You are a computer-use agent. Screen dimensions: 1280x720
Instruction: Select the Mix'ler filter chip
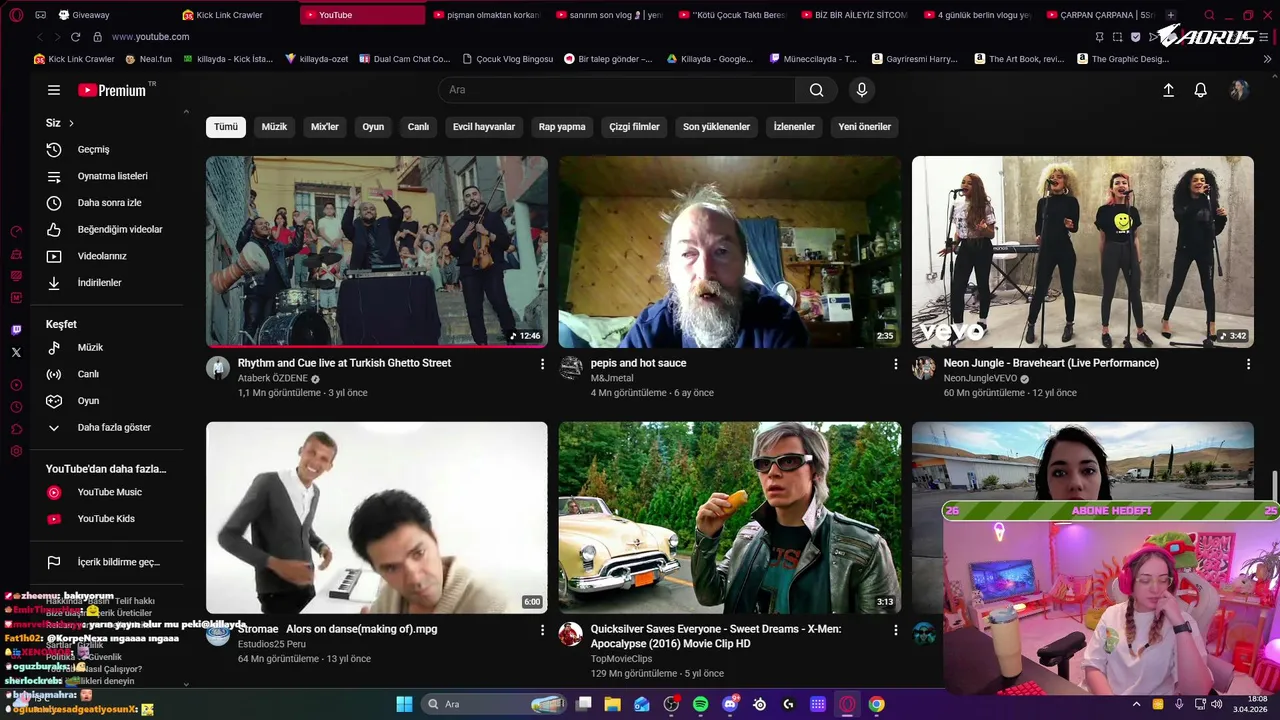click(325, 127)
